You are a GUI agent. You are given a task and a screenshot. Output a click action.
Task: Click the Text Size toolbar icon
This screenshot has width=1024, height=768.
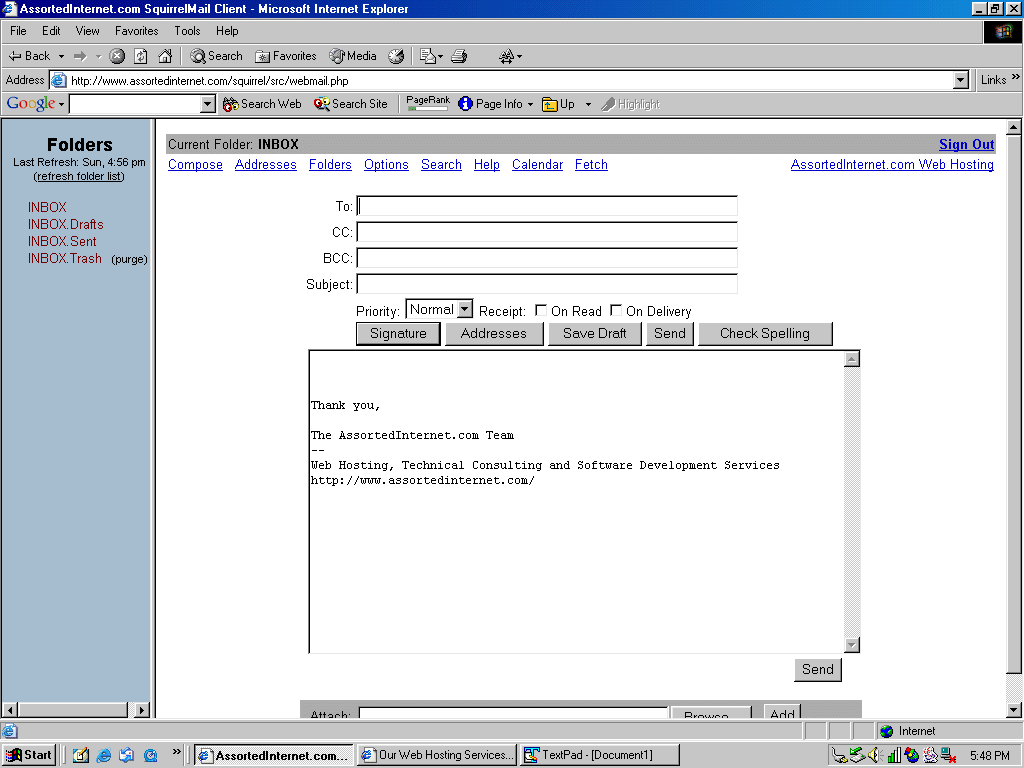pyautogui.click(x=507, y=57)
